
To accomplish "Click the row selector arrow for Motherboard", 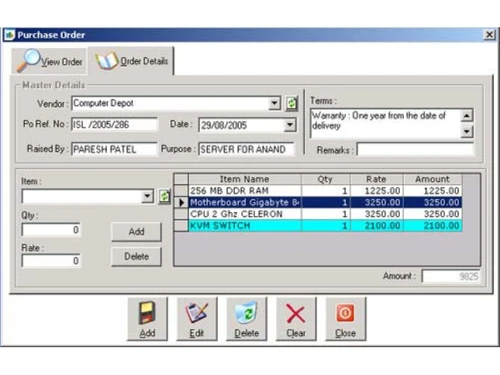I will pos(181,202).
